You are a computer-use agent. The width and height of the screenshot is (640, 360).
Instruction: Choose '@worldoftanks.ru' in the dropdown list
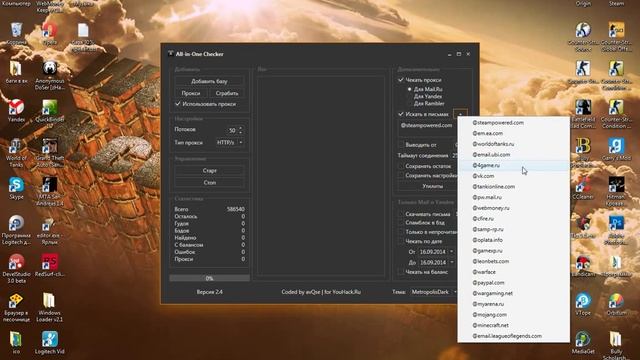513,144
